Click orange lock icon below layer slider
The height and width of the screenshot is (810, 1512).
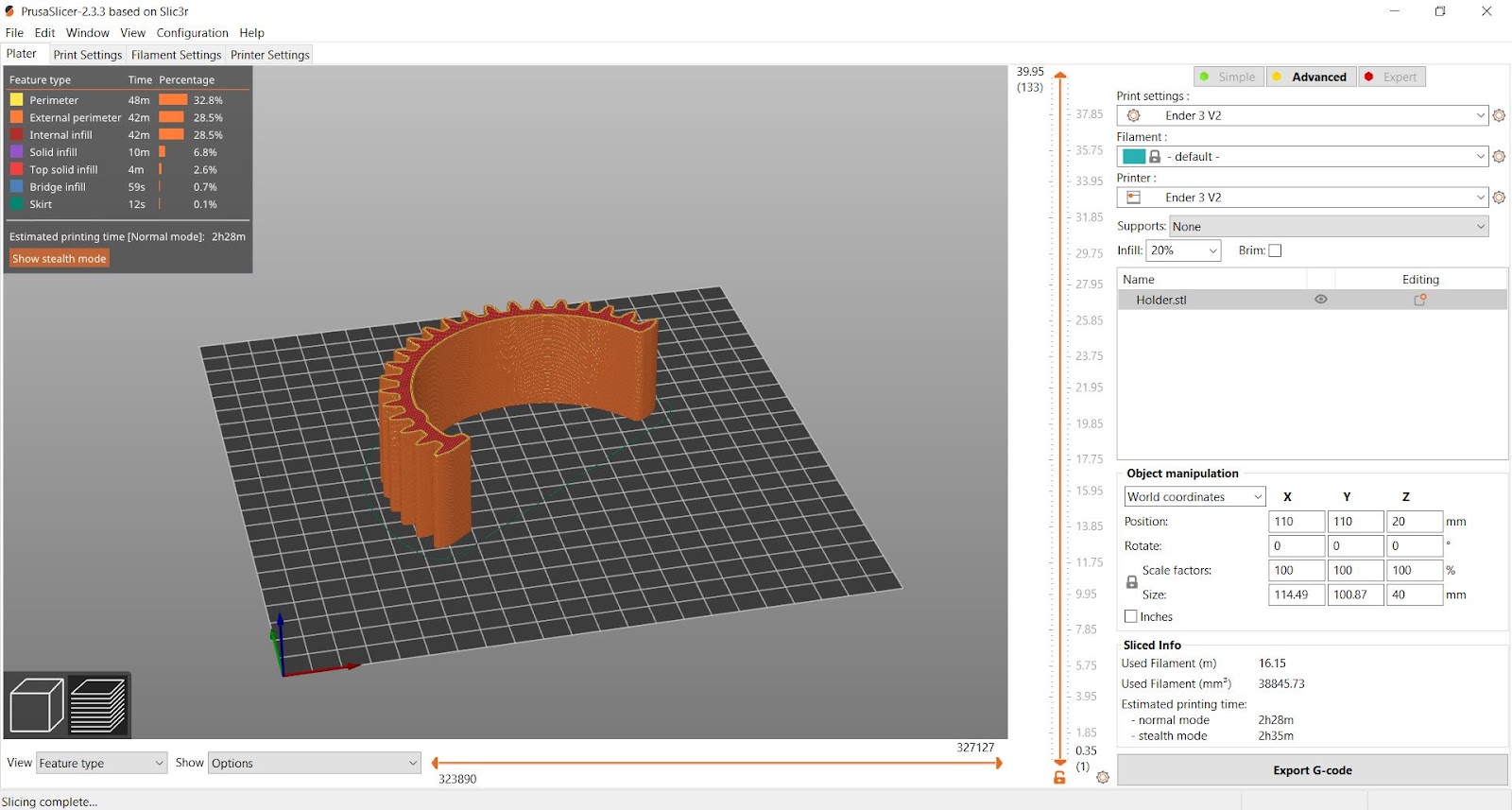(x=1059, y=778)
